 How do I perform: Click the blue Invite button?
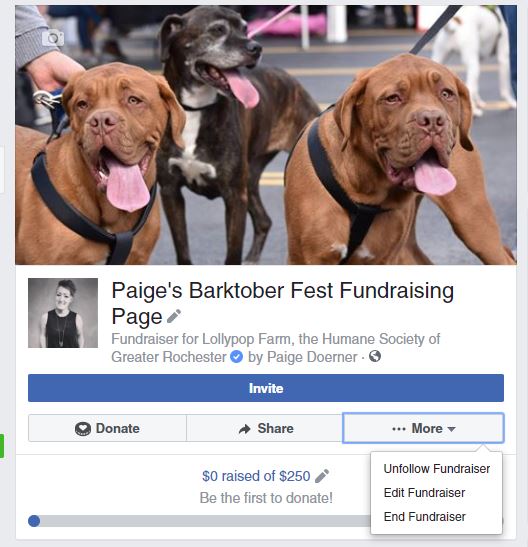[266, 388]
